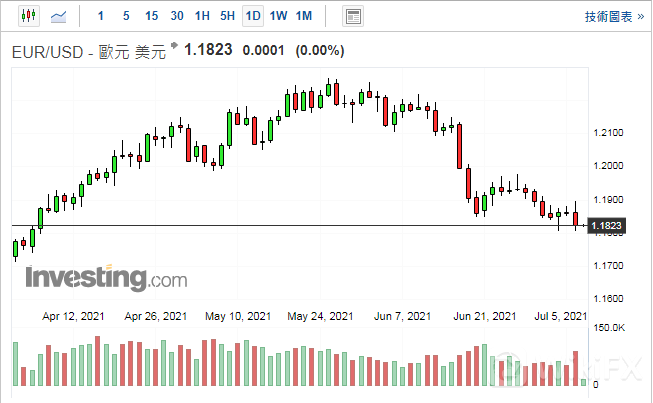Select the 5 minute timeframe

pyautogui.click(x=124, y=16)
